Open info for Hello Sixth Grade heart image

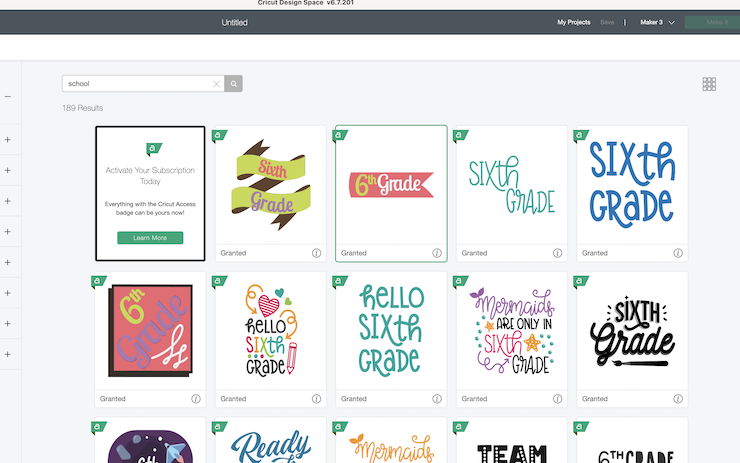(316, 399)
